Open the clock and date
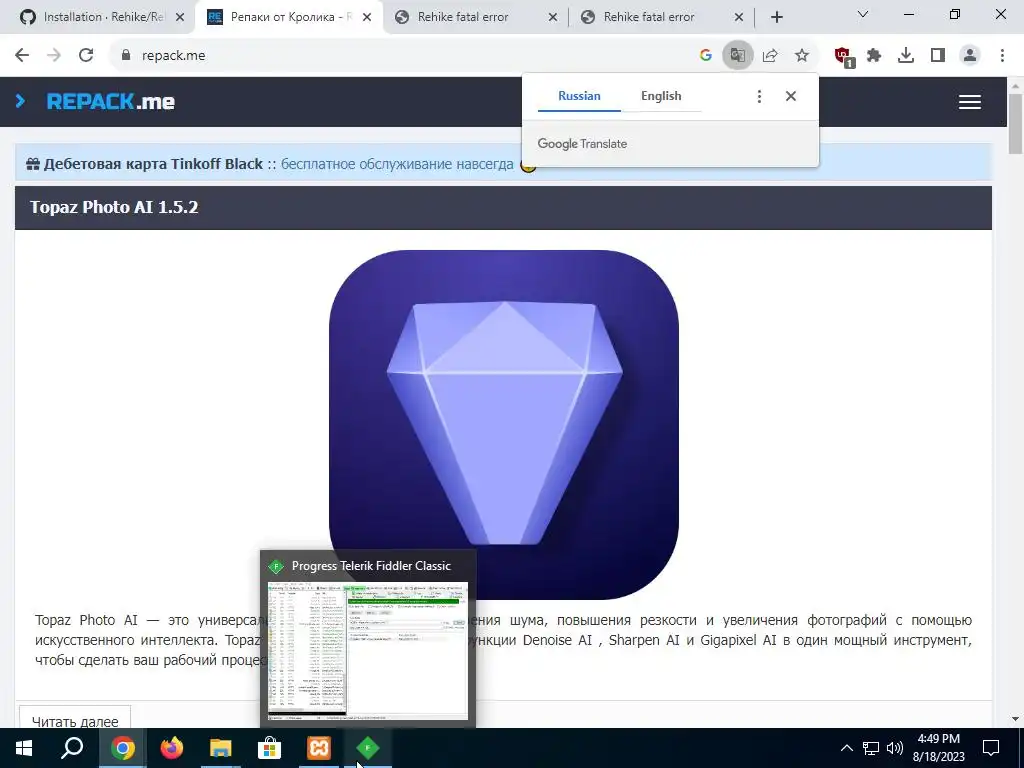Viewport: 1024px width, 768px height. pos(939,748)
